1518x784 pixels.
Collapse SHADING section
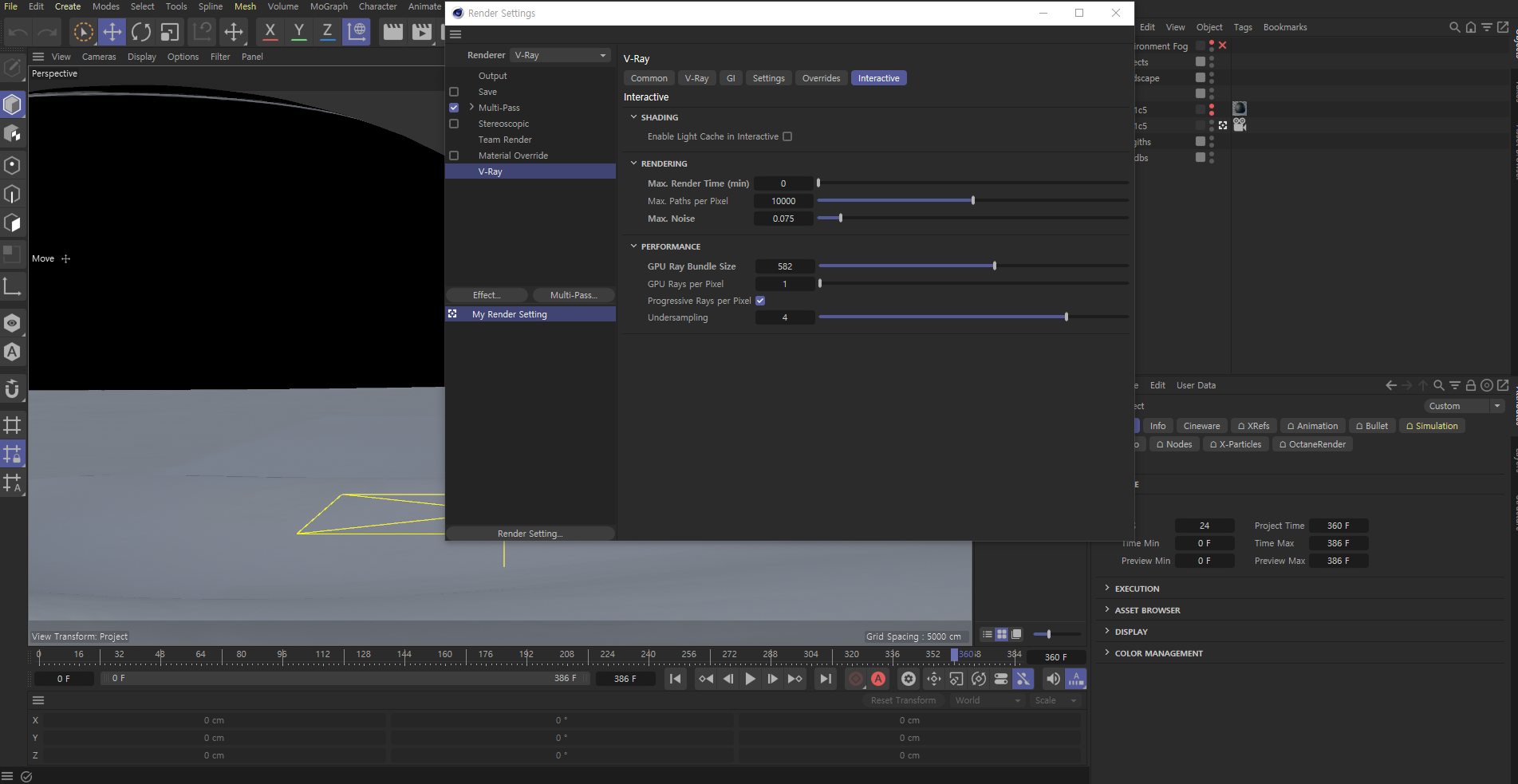(634, 117)
